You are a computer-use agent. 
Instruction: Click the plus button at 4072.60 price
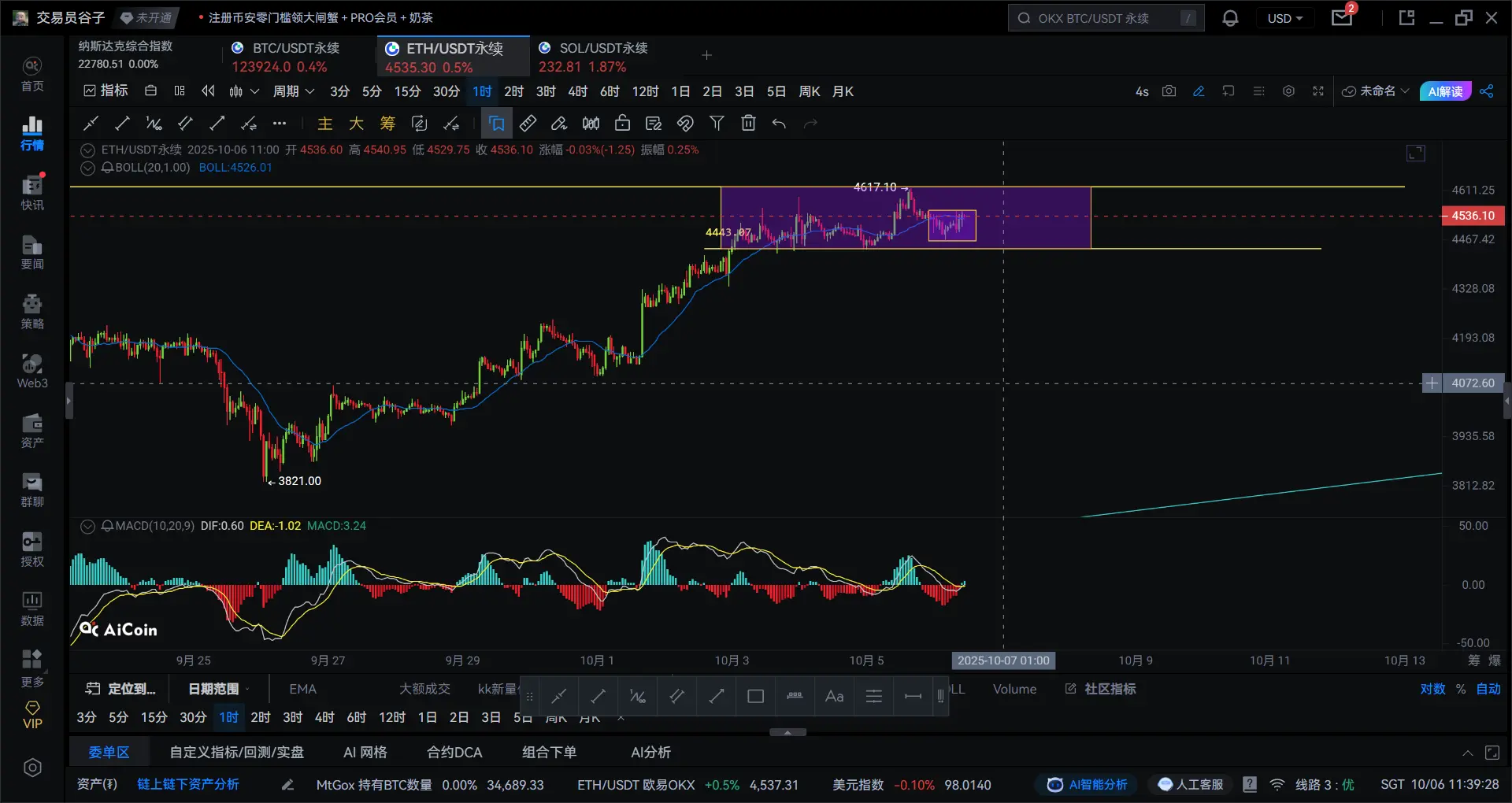[1432, 383]
